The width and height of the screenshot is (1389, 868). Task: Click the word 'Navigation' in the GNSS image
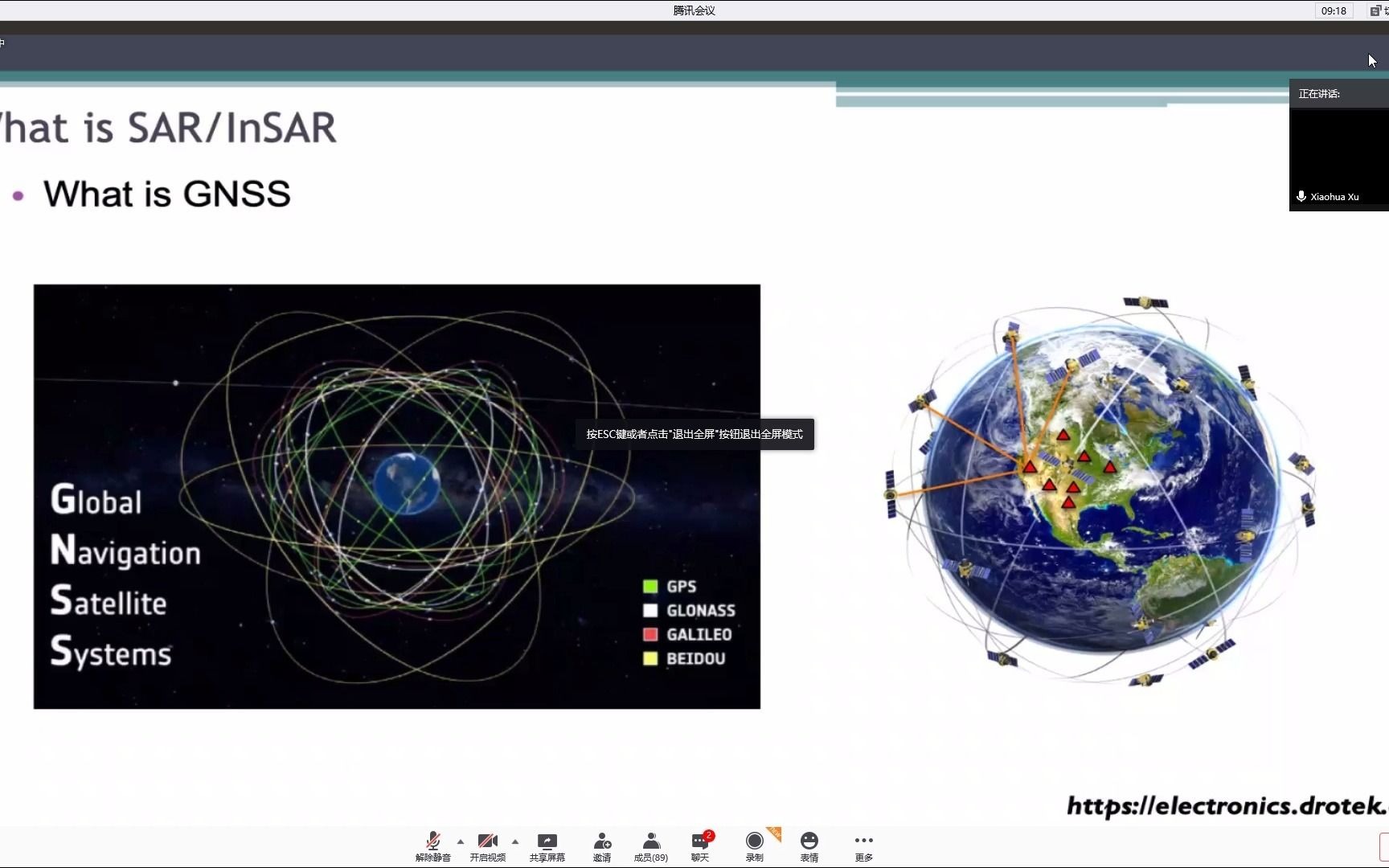(x=125, y=552)
